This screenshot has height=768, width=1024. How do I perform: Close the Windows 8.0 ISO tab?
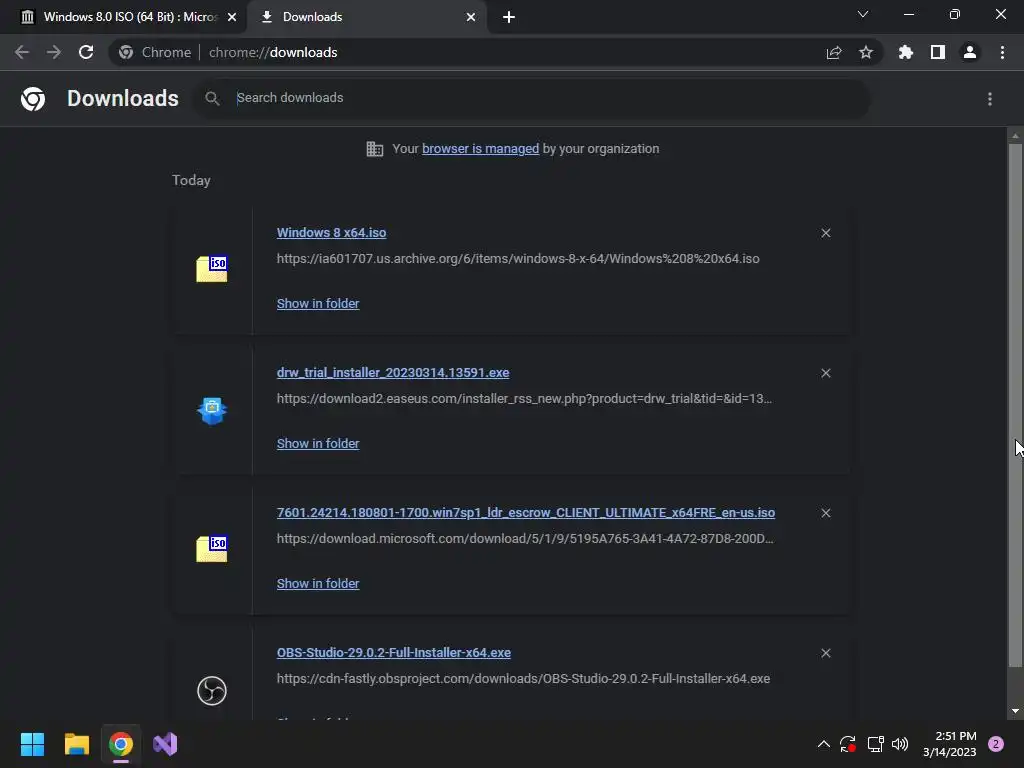click(x=232, y=17)
